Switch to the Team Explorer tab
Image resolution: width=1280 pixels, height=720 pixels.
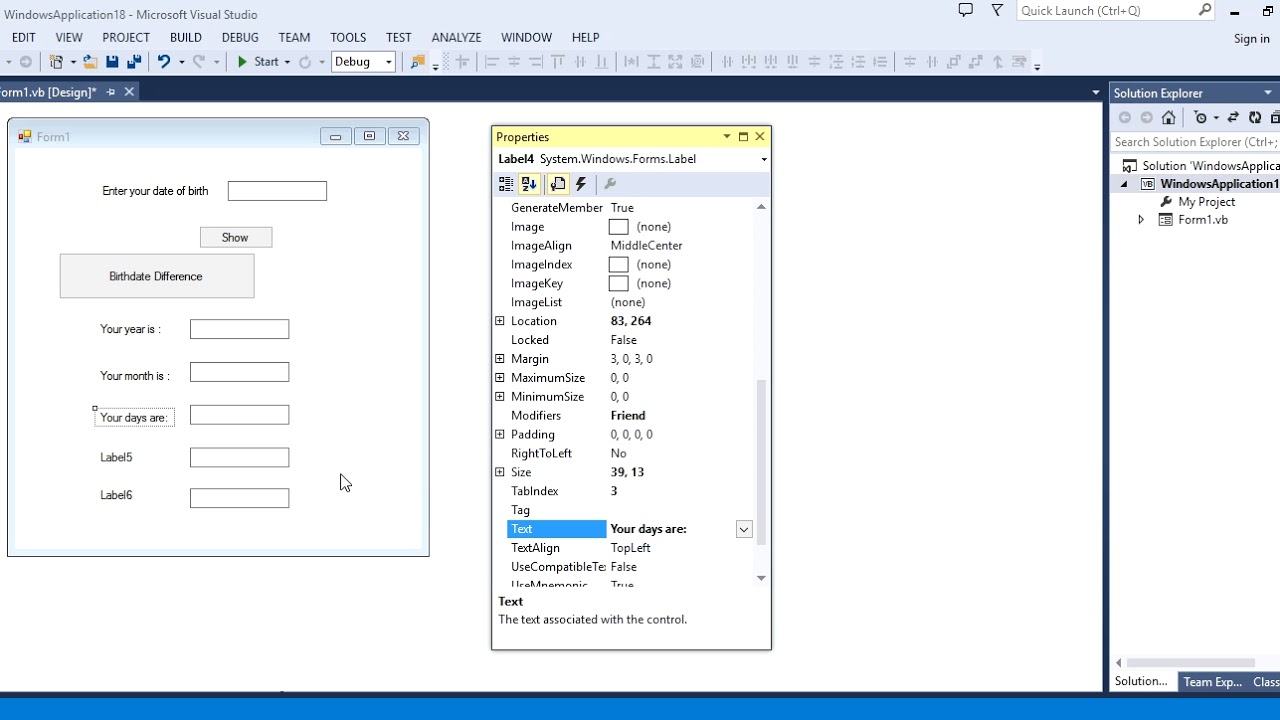point(1212,682)
